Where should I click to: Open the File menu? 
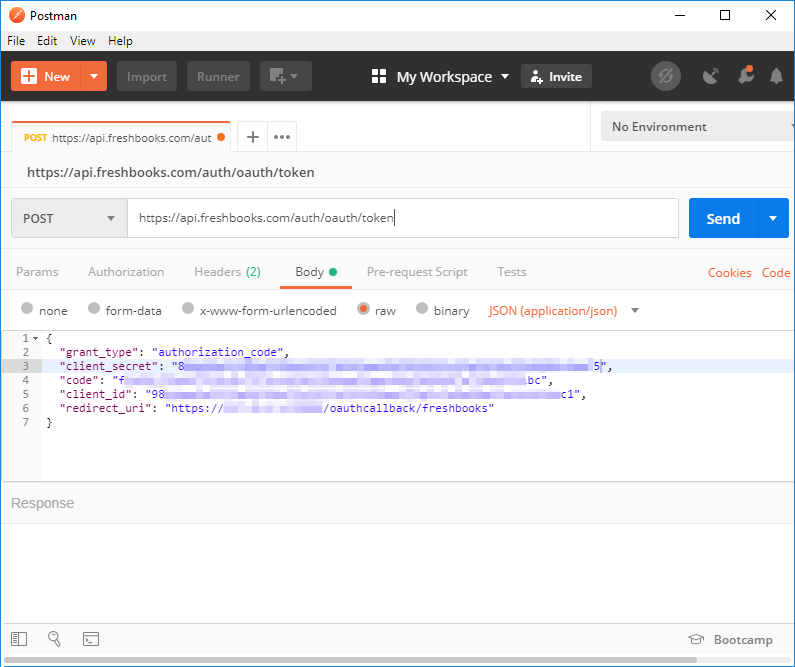click(16, 41)
